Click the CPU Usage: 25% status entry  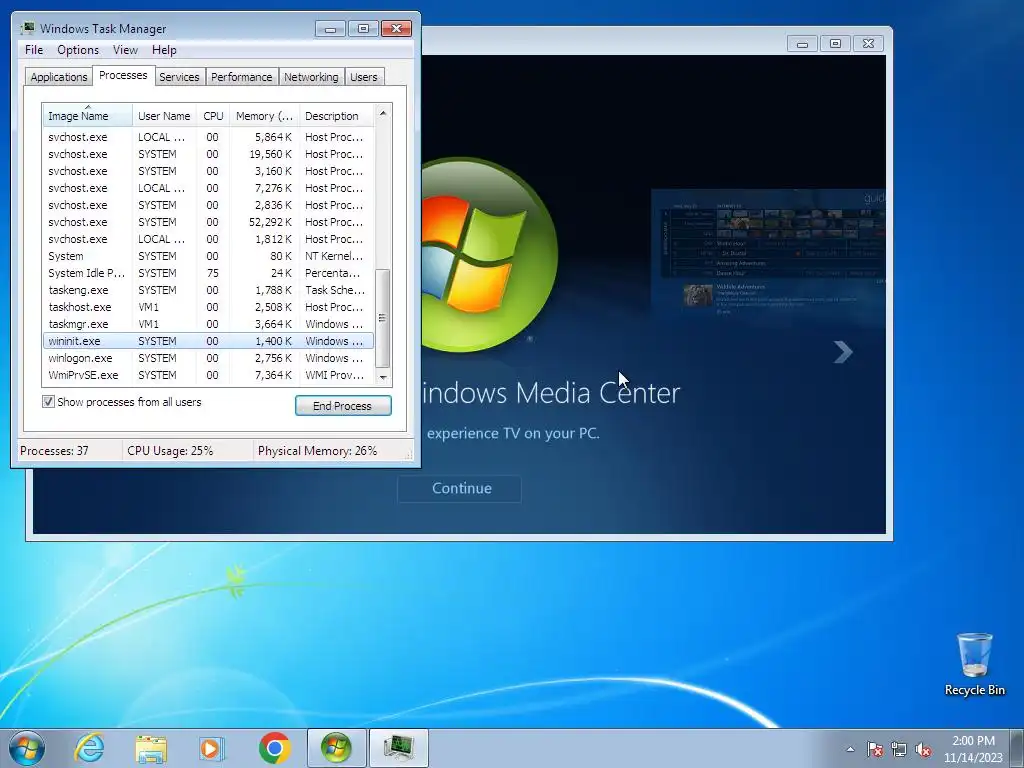coord(187,451)
